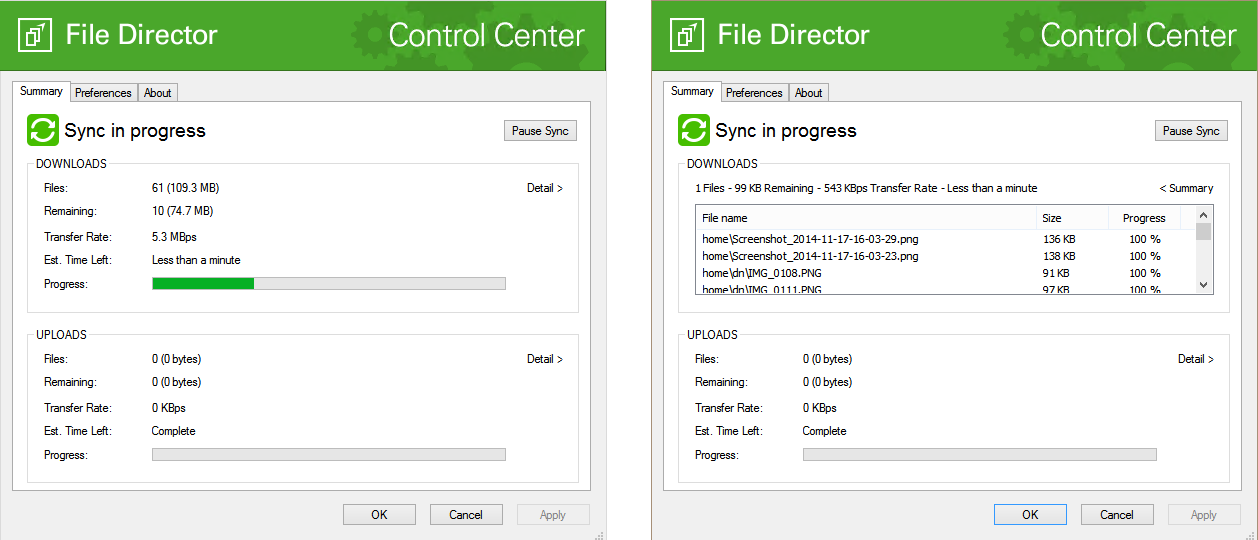Click scroll up arrow of download list
Viewport: 1258px width, 540px height.
[1204, 215]
